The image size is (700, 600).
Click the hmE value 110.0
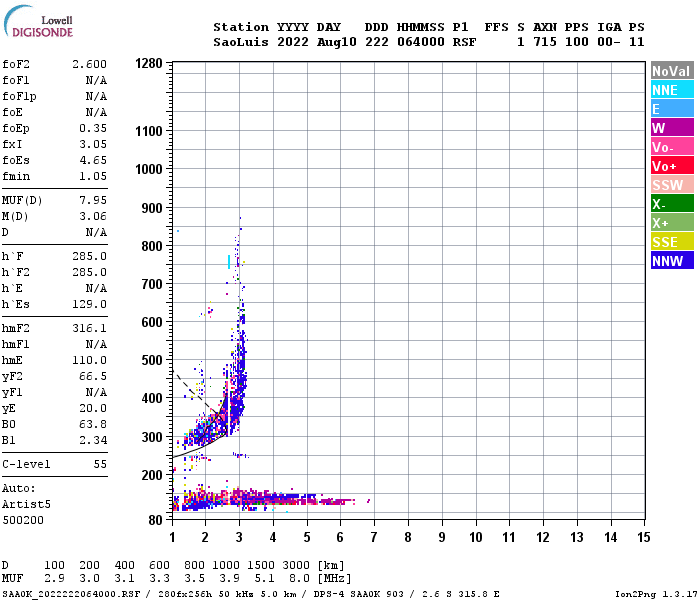click(89, 360)
